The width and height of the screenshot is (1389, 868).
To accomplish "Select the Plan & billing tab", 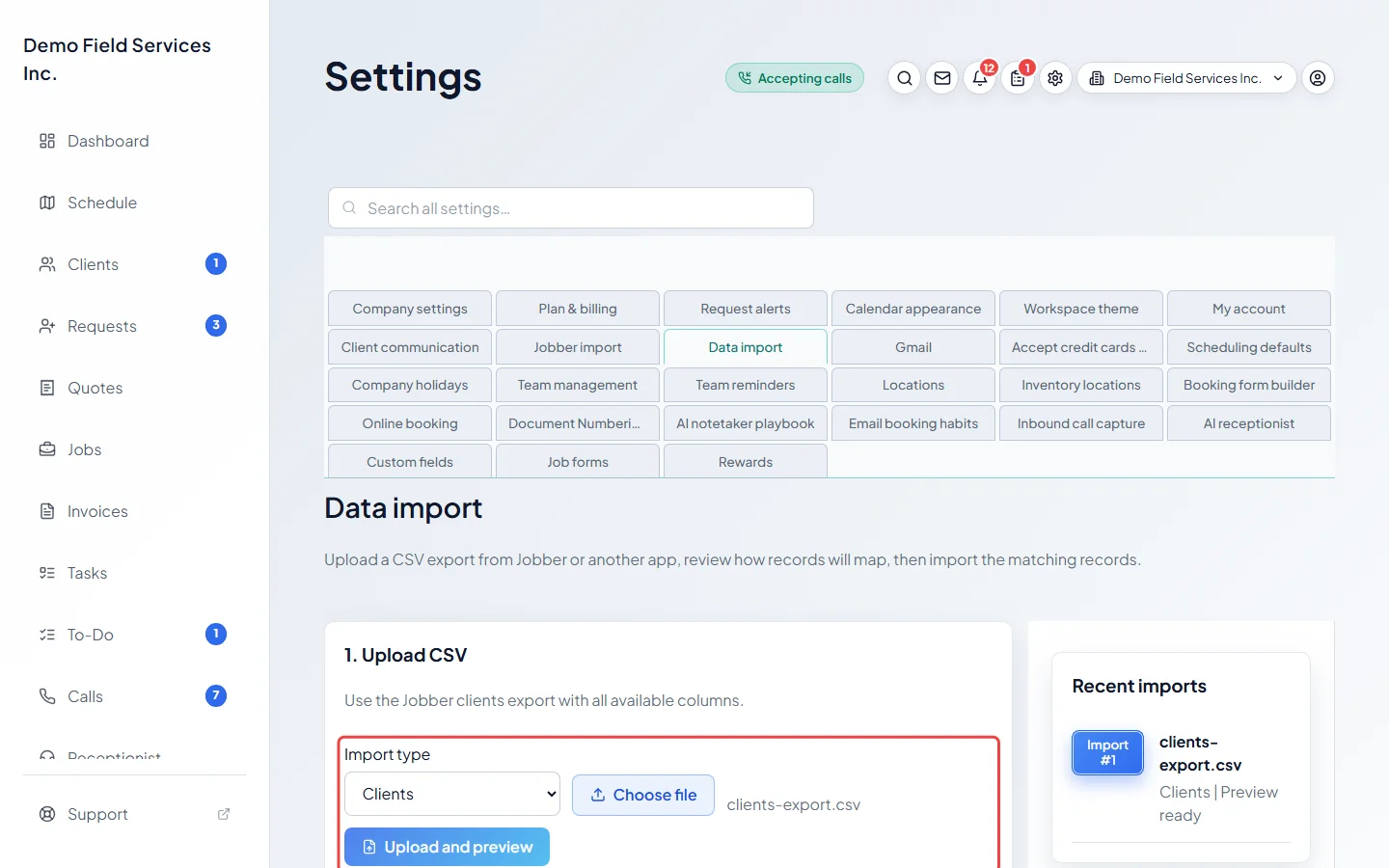I will 578,309.
